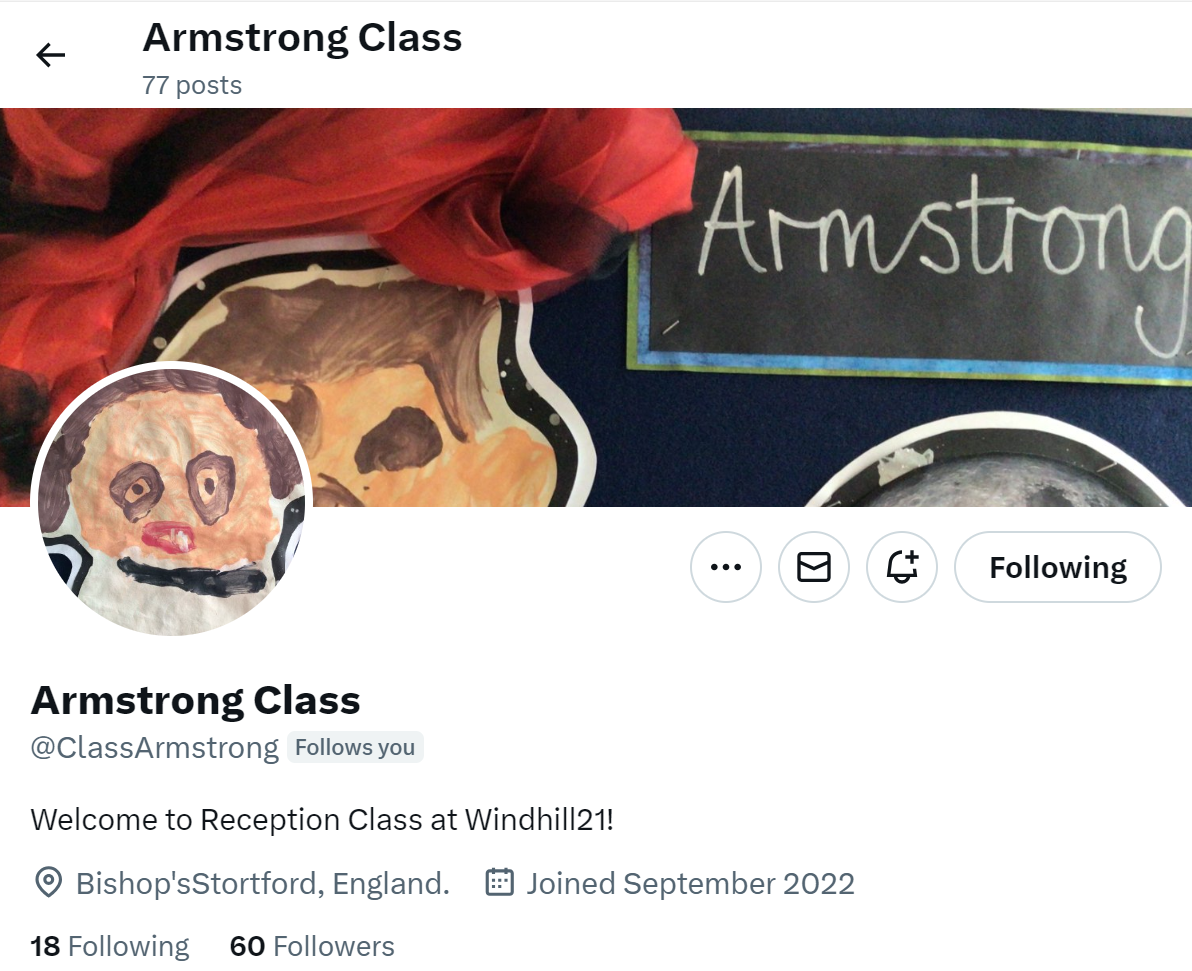Open the message envelope icon
1192x971 pixels.
pos(813,566)
